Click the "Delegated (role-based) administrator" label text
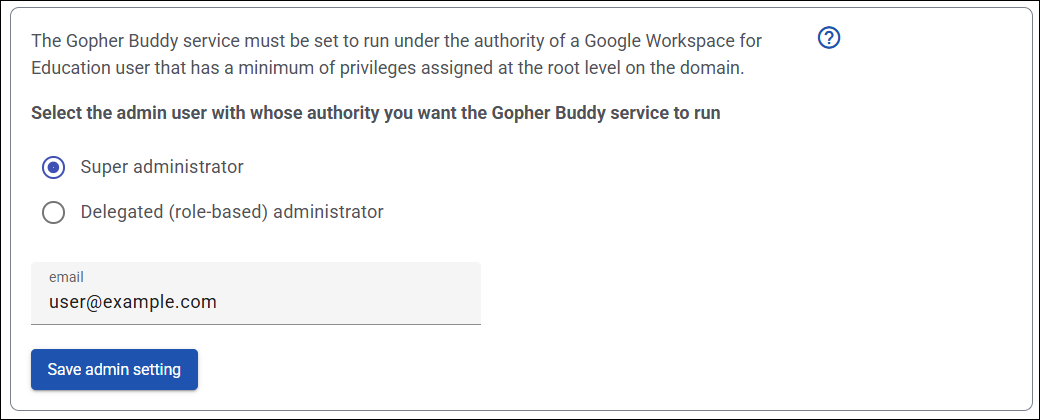The height and width of the screenshot is (420, 1040). [x=232, y=212]
